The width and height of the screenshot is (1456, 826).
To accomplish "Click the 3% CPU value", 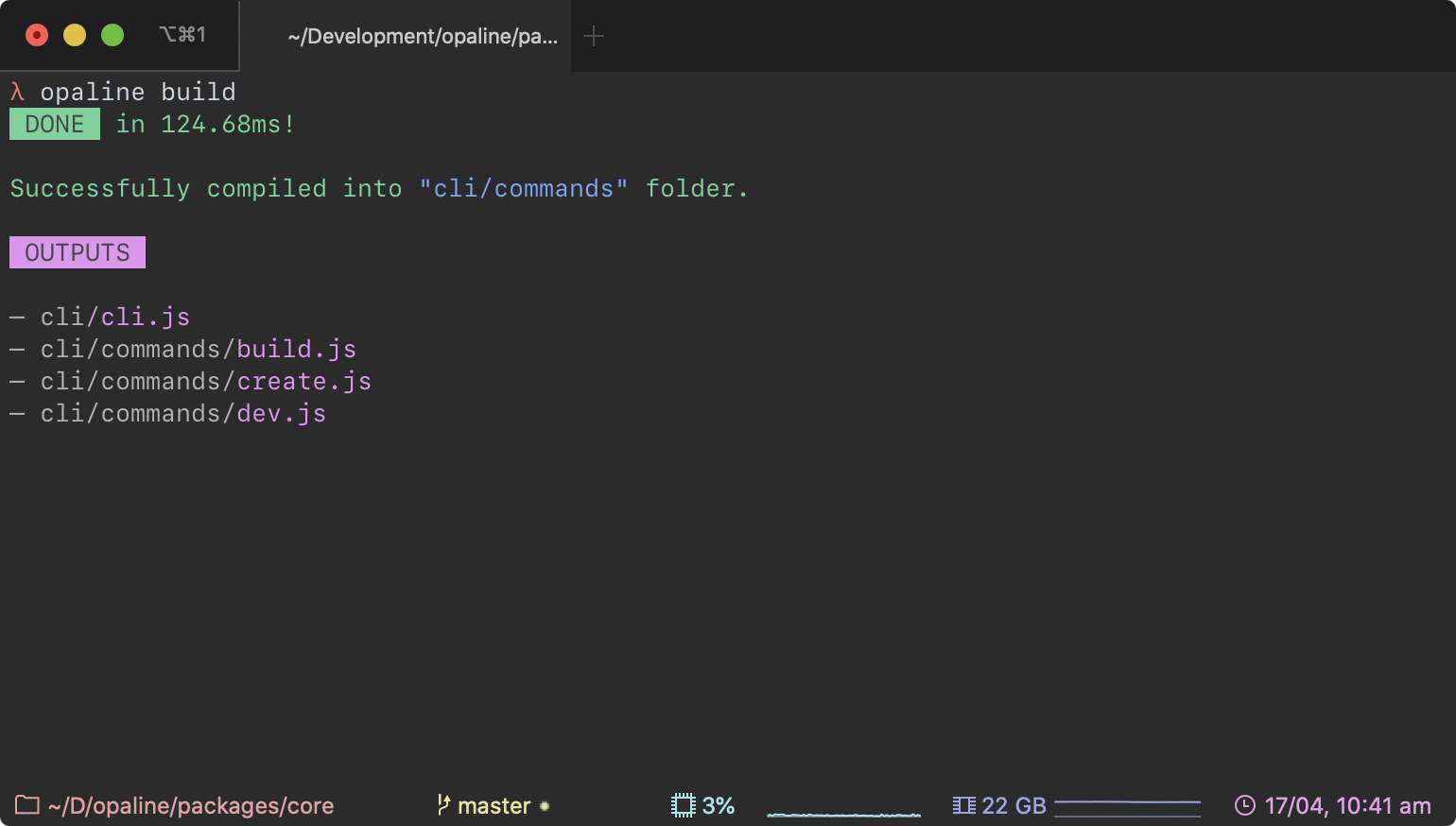I will (719, 806).
